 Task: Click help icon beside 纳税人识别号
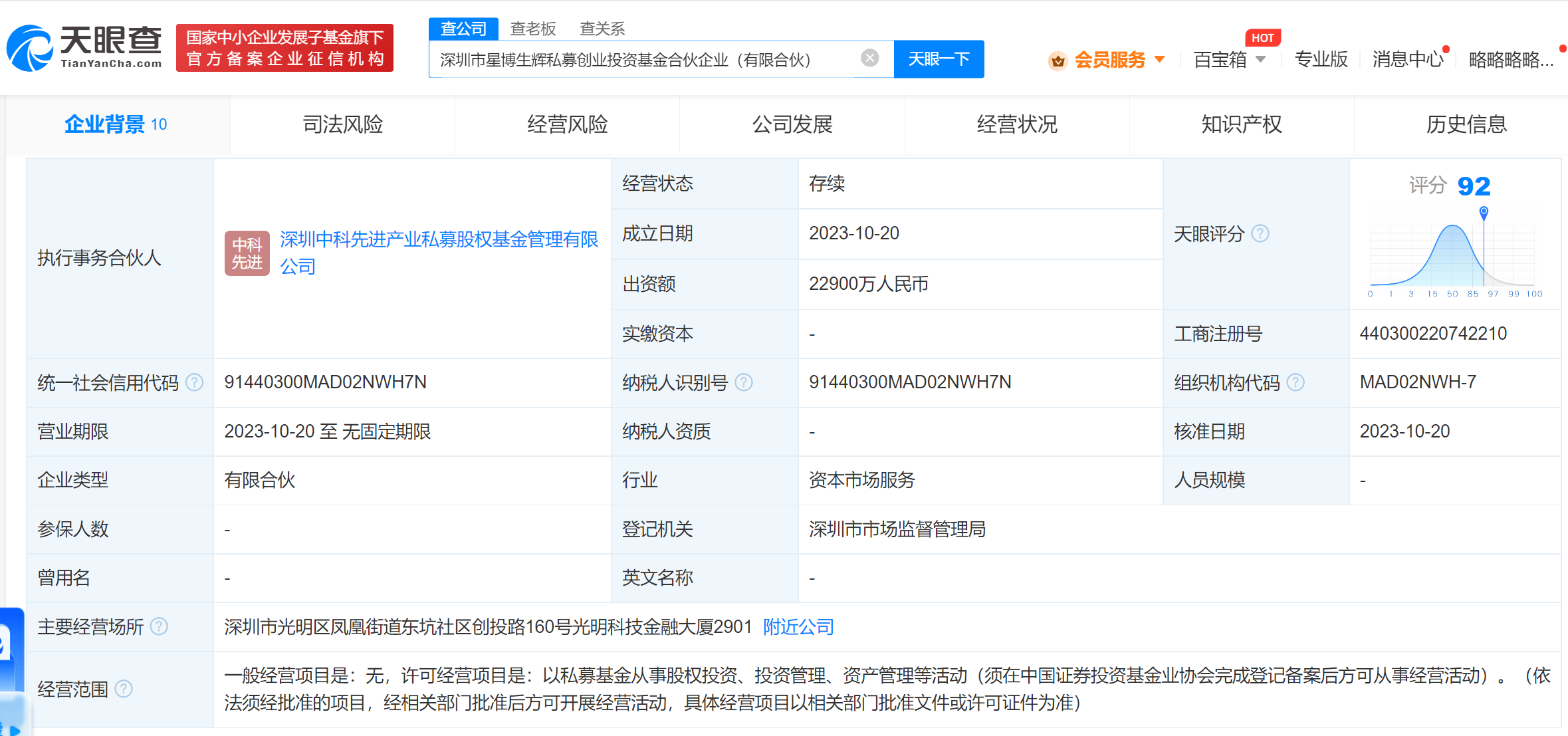tap(744, 382)
